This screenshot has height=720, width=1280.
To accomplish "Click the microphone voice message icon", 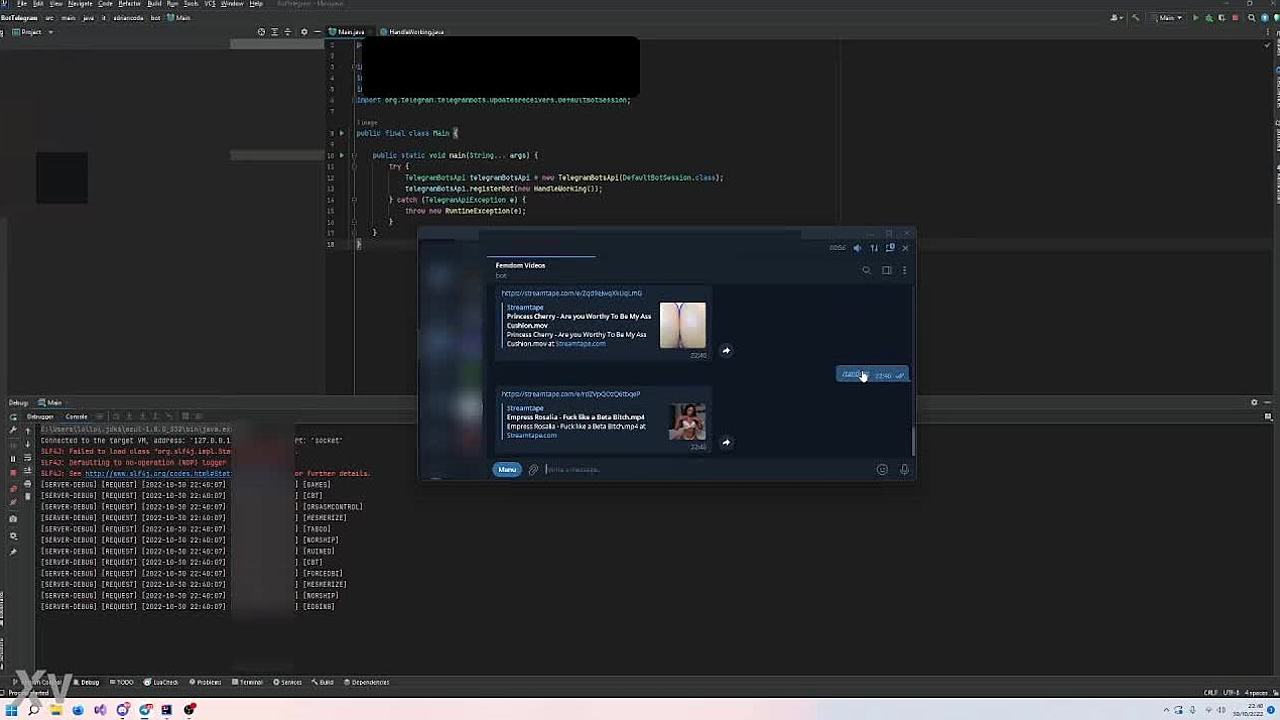I will pyautogui.click(x=904, y=470).
